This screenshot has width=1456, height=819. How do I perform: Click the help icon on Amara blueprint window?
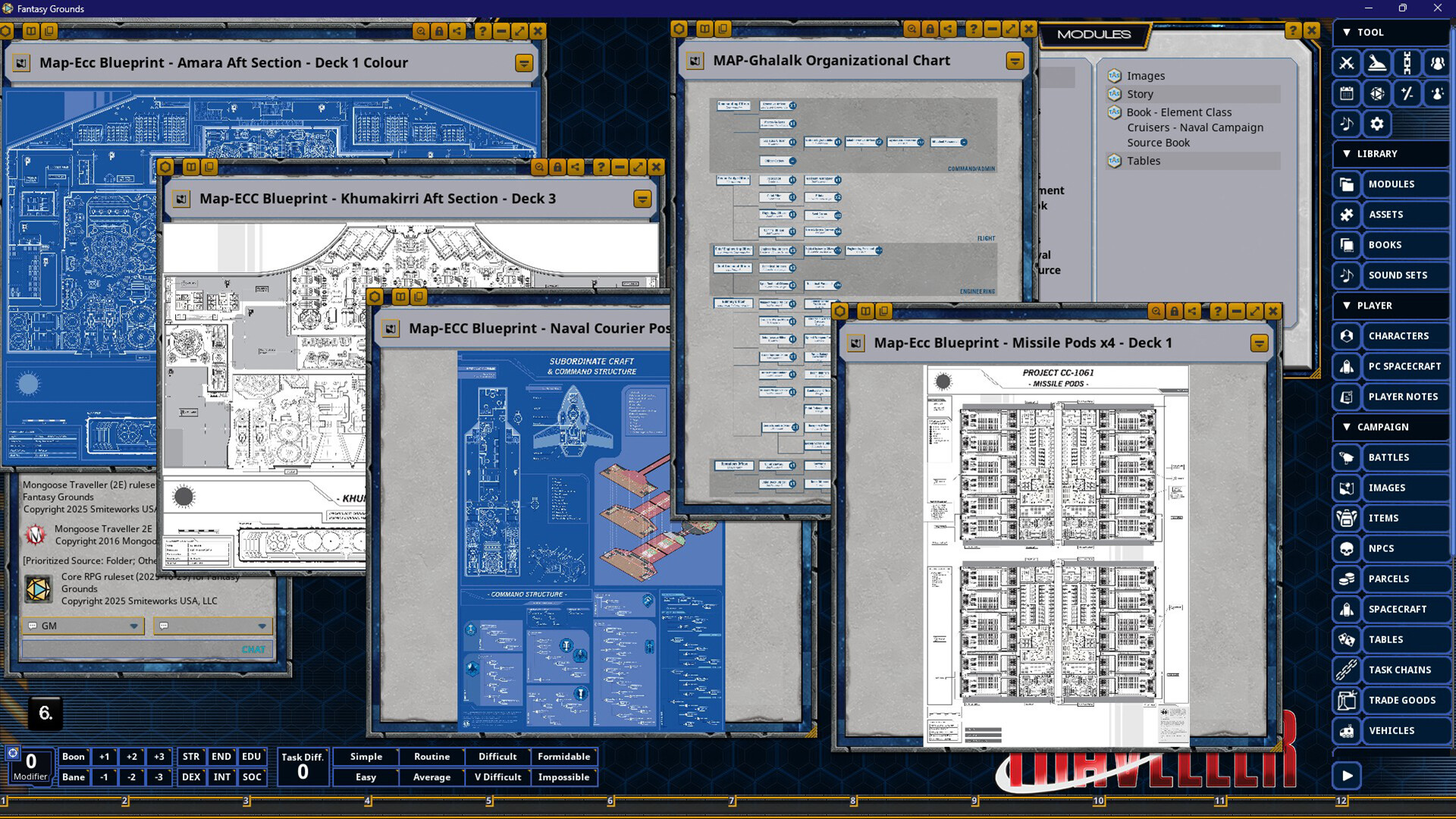click(x=483, y=31)
